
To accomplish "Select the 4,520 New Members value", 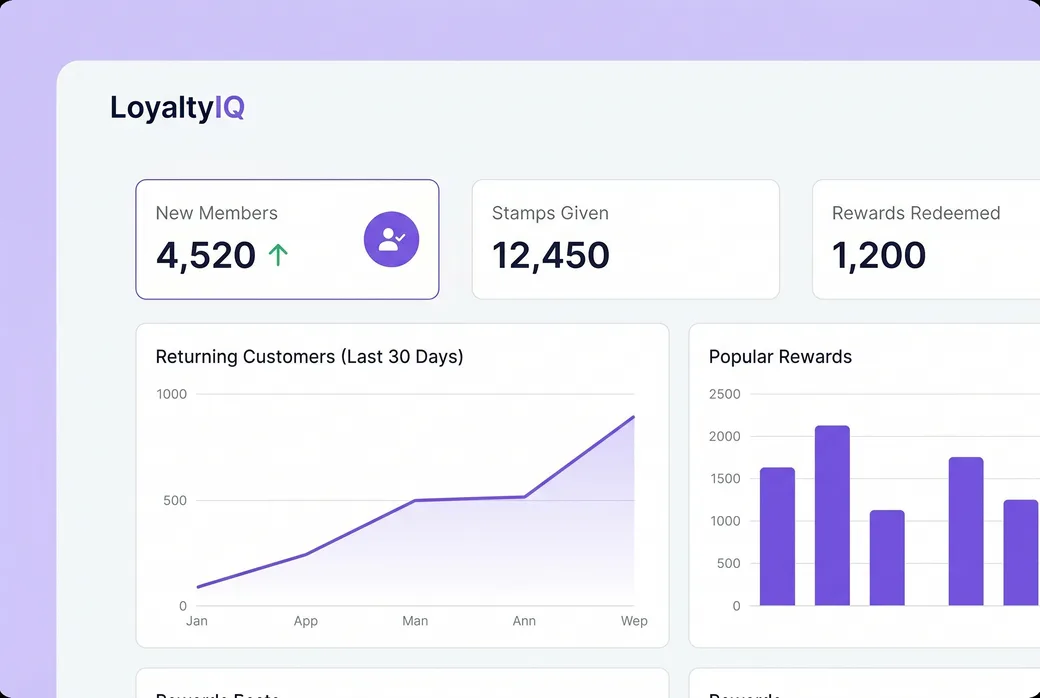I will pyautogui.click(x=206, y=255).
